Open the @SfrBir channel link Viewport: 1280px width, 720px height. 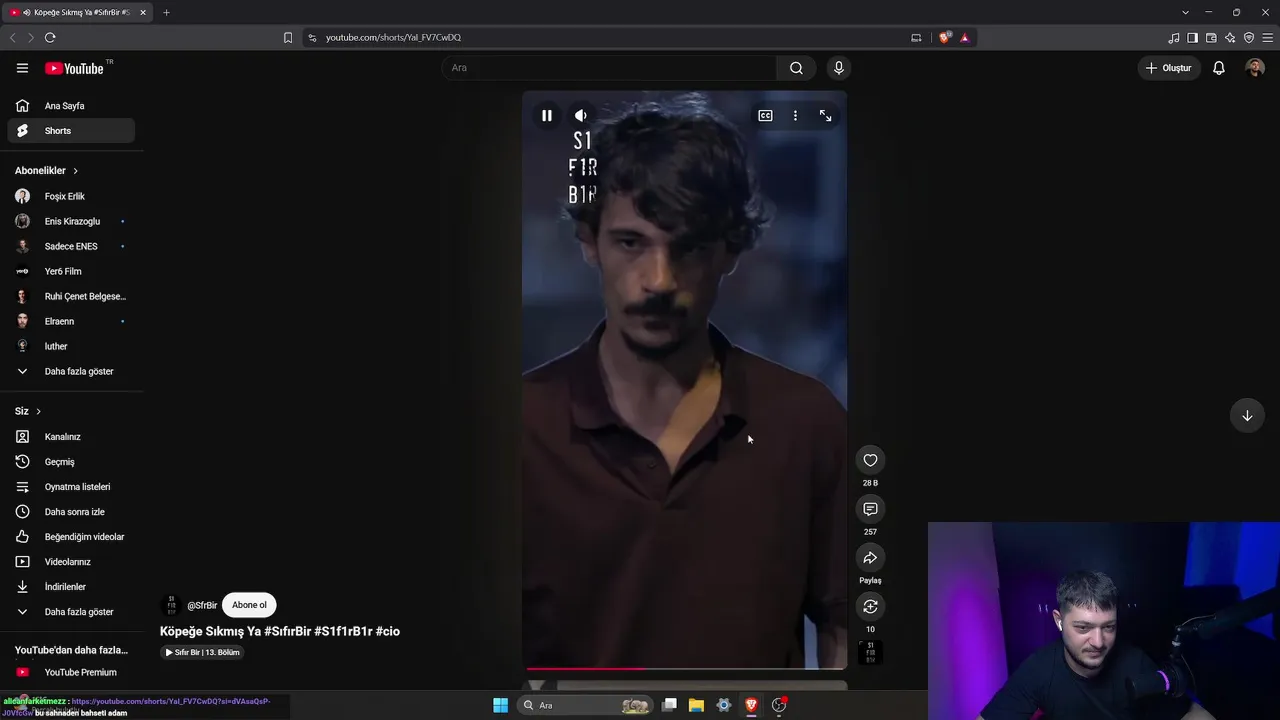tap(202, 605)
